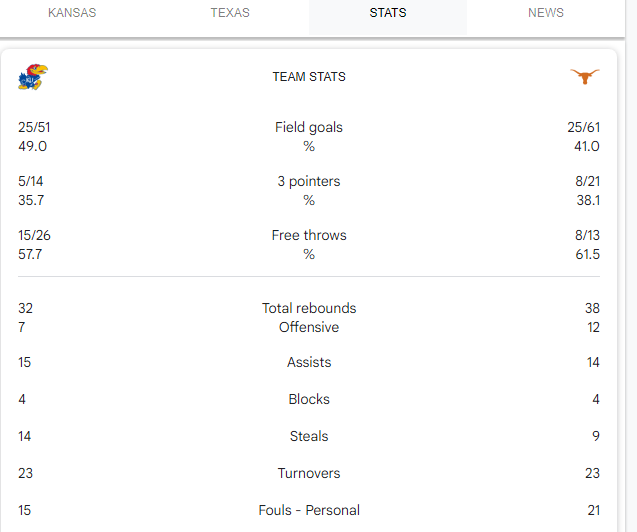Click the Kansas Jayhawks logo
The image size is (637, 532).
pyautogui.click(x=32, y=77)
